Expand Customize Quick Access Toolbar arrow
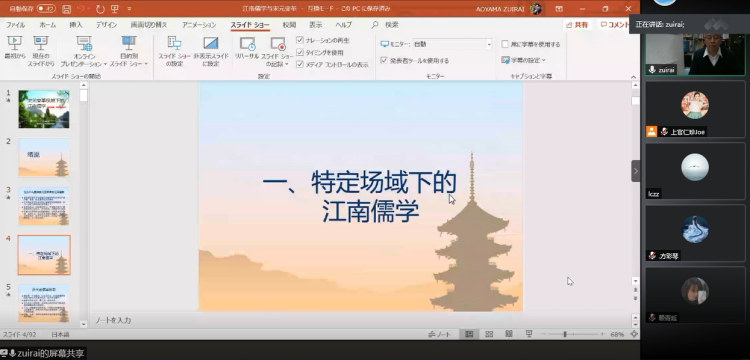Screen dimensions: 750x360 coord(130,9)
